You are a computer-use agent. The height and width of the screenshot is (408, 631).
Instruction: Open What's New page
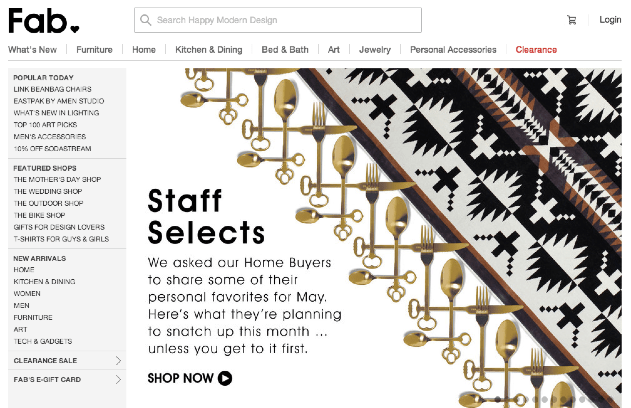[33, 49]
